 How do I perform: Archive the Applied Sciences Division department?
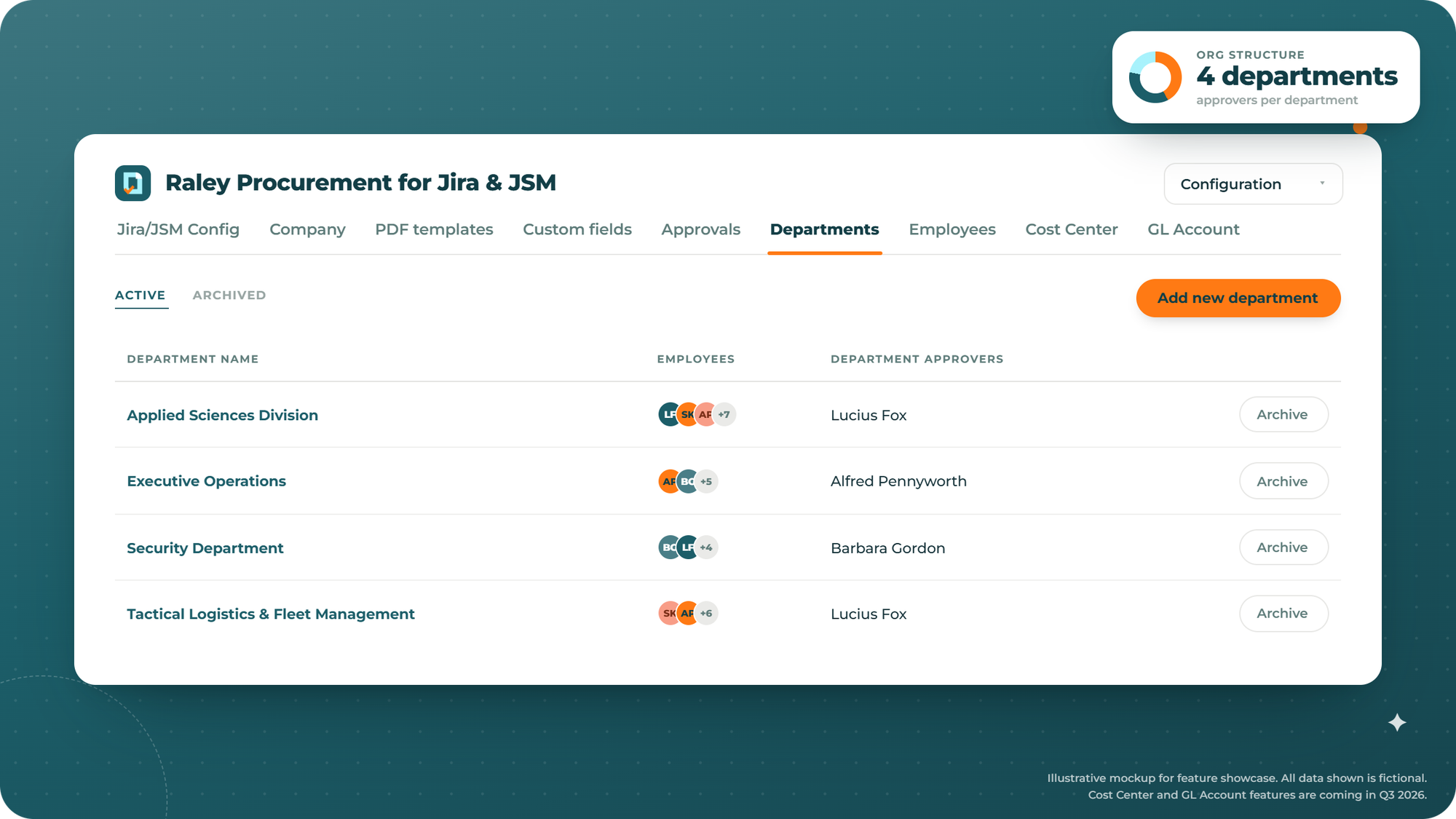1283,414
